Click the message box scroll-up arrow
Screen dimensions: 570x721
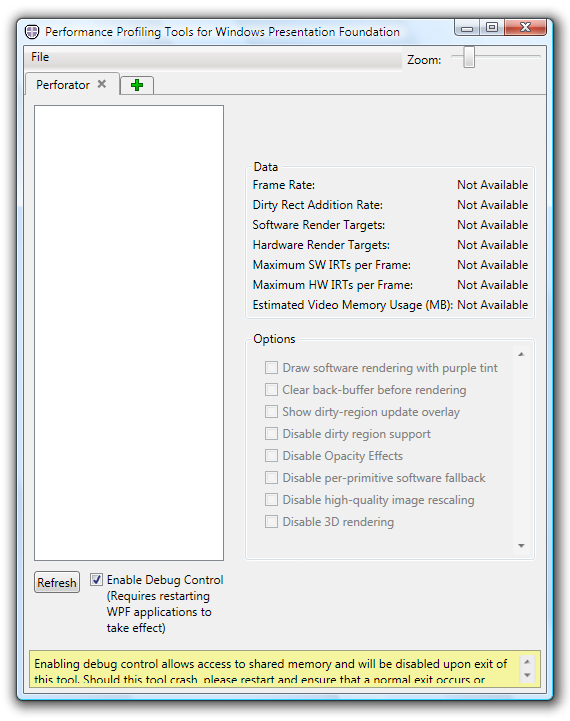coord(527,662)
